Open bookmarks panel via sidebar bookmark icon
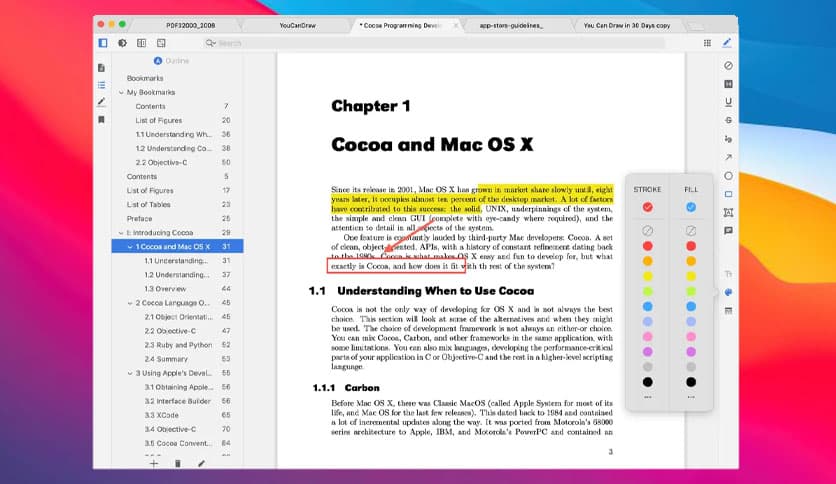836x484 pixels. tap(101, 119)
